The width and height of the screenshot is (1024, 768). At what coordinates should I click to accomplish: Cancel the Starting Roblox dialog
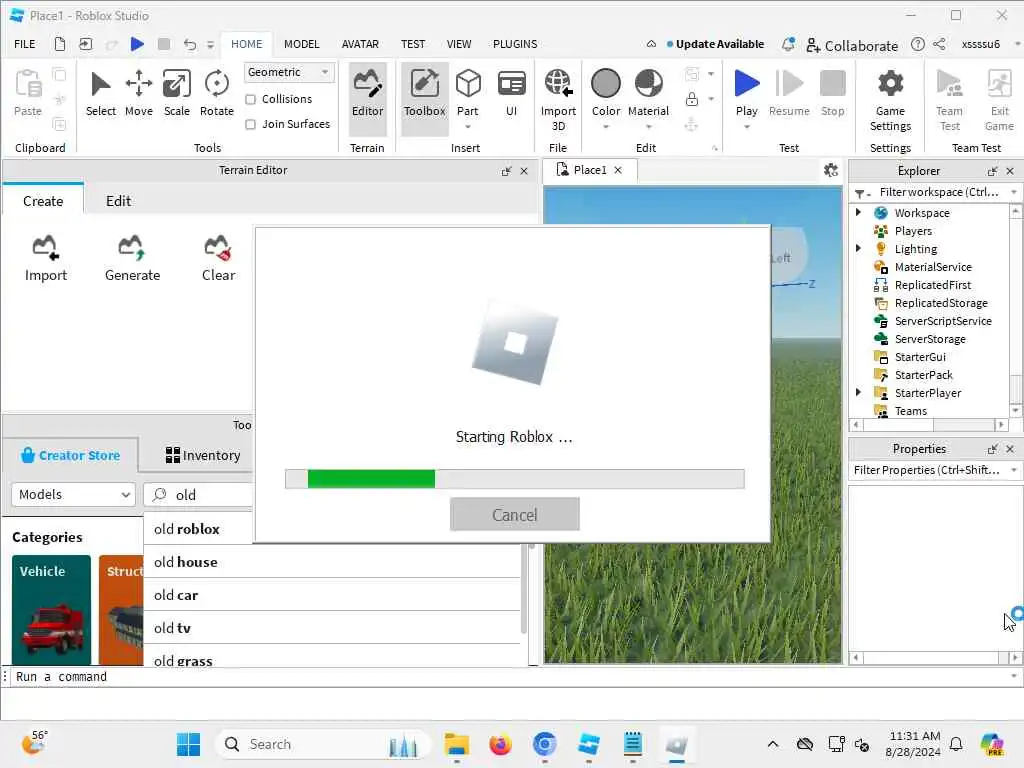(515, 515)
